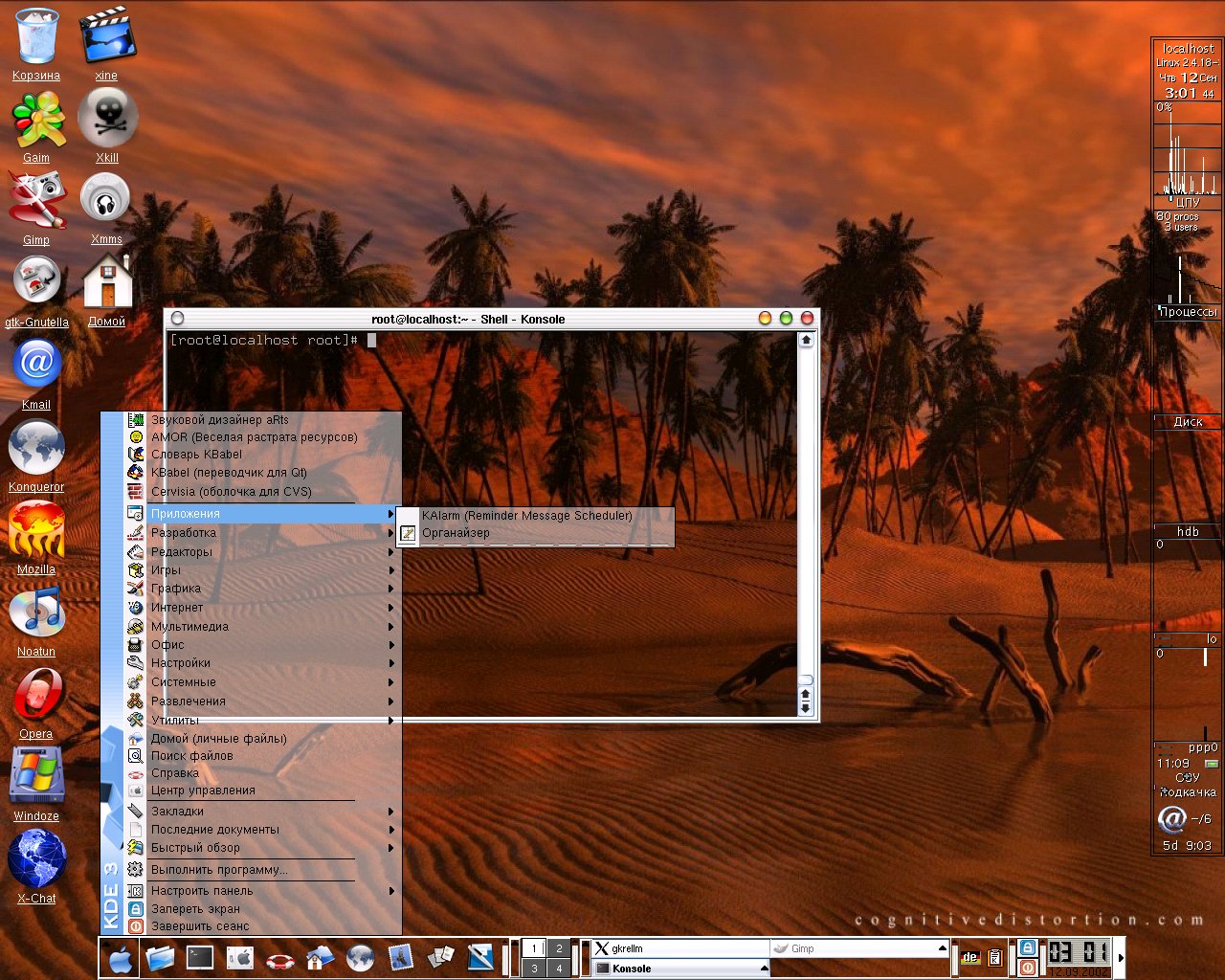This screenshot has height=980, width=1225.
Task: Click the Konsole taskbar button
Action: [x=679, y=969]
